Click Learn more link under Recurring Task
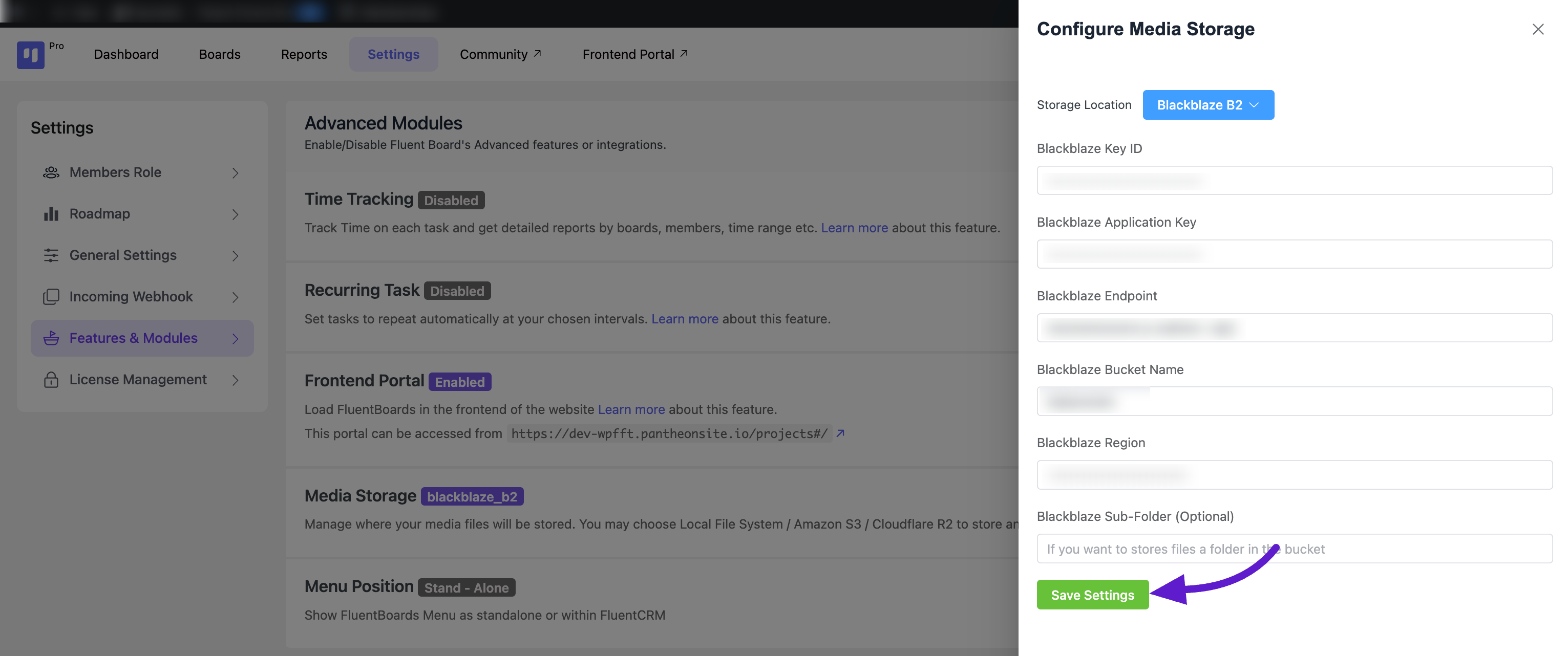Viewport: 1568px width, 656px height. [685, 319]
